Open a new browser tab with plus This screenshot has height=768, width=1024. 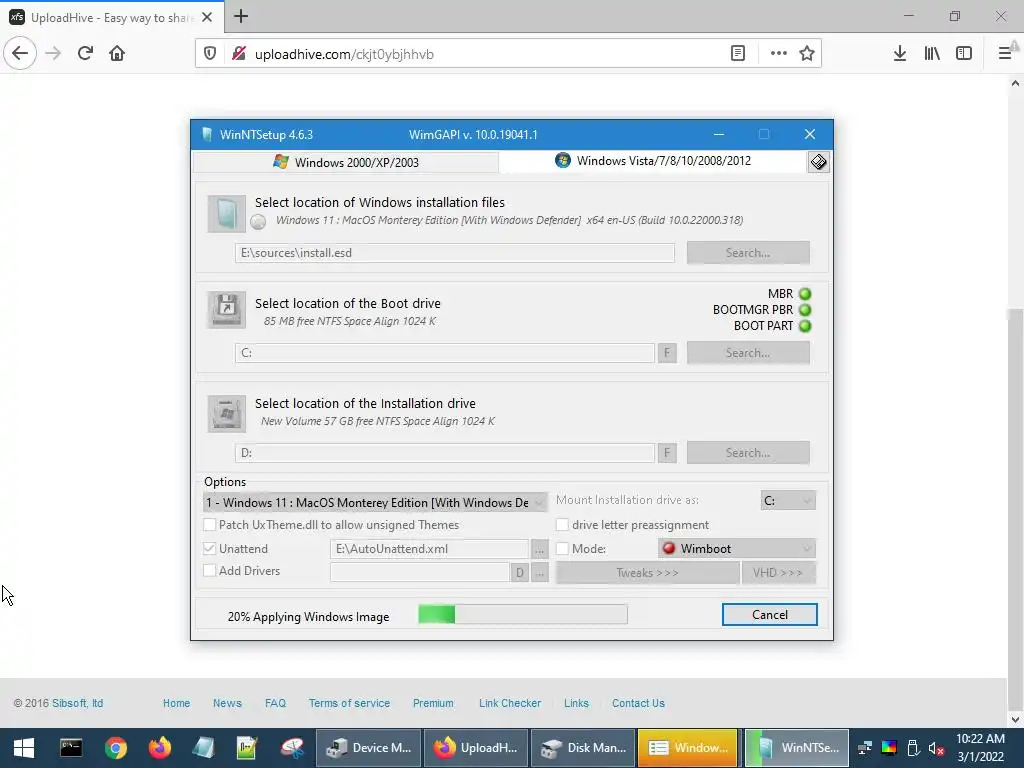pos(241,16)
